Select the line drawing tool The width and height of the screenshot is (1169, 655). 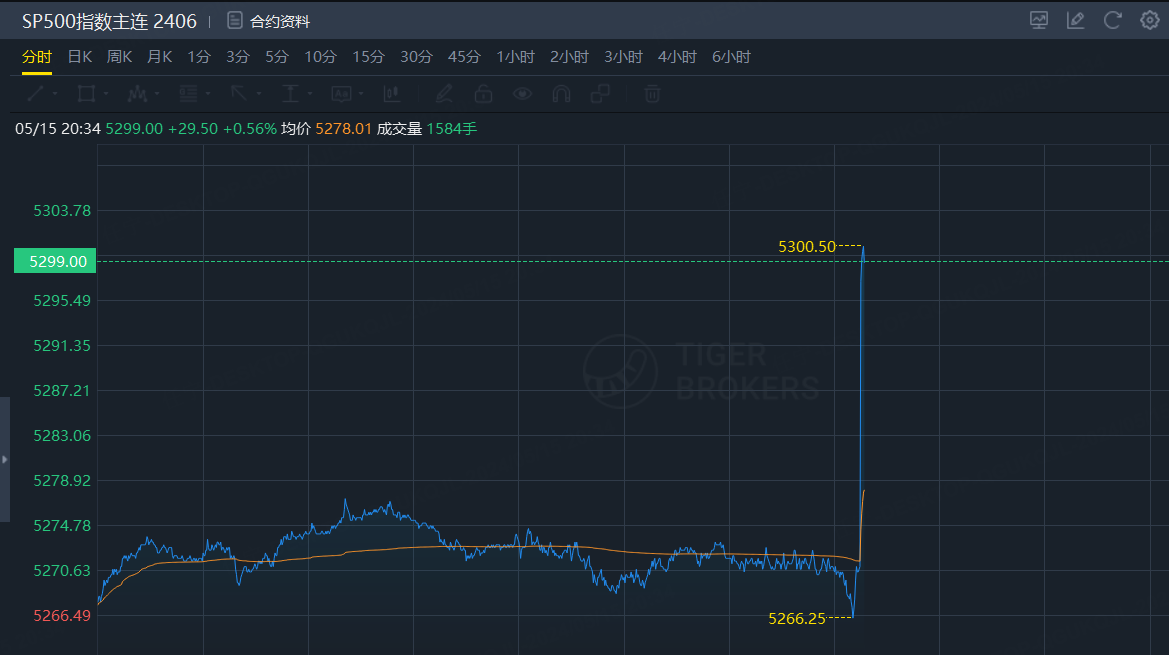click(x=35, y=93)
